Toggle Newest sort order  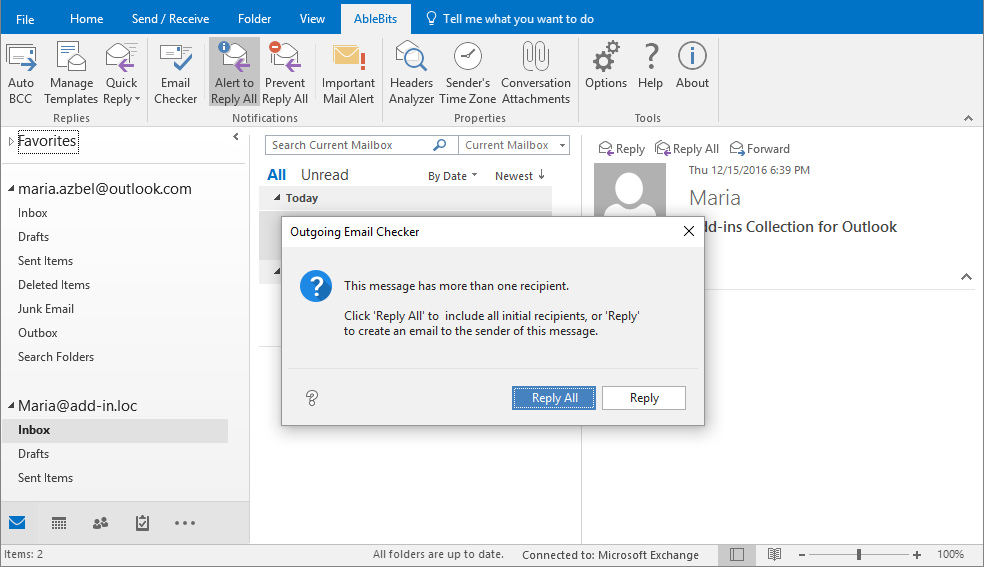pos(520,176)
